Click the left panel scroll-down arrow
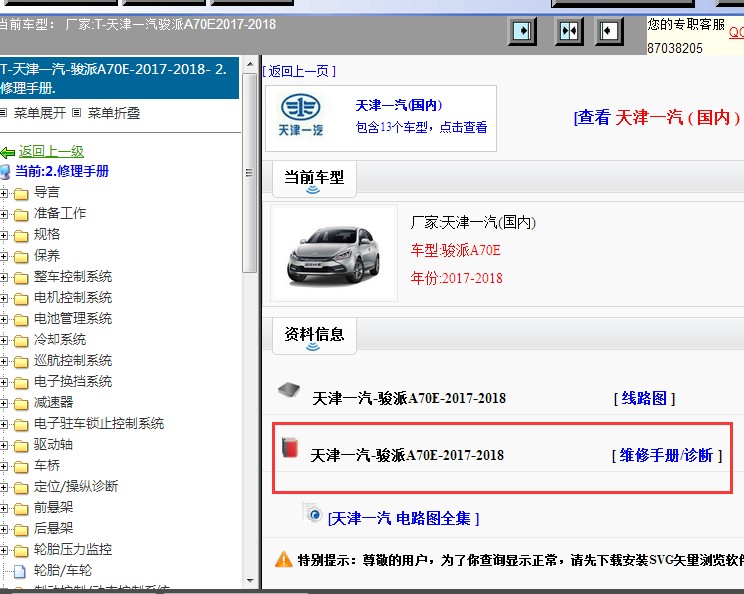Image resolution: width=744 pixels, height=594 pixels. tap(250, 581)
